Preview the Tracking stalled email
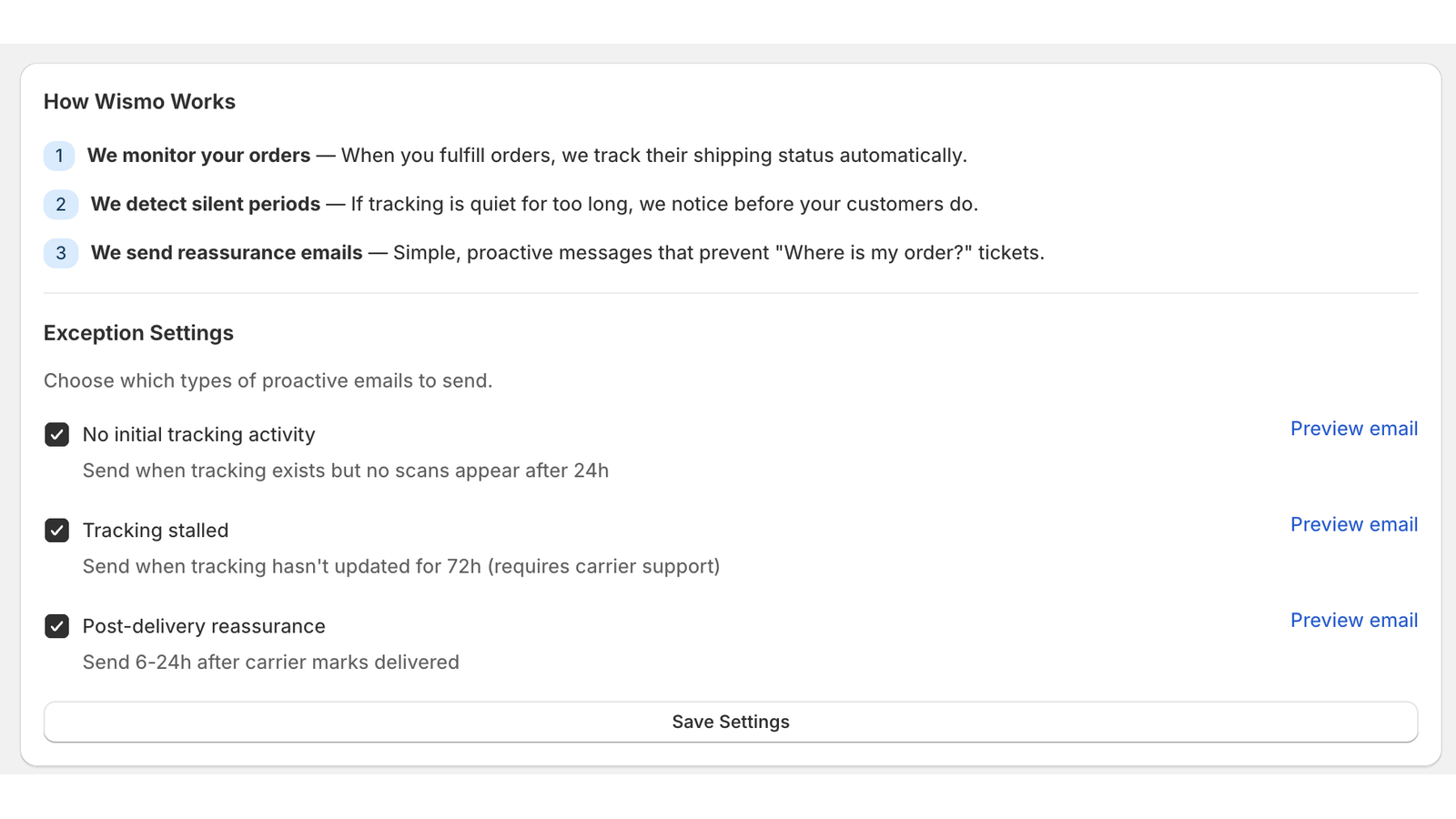Image resolution: width=1456 pixels, height=819 pixels. (1353, 524)
